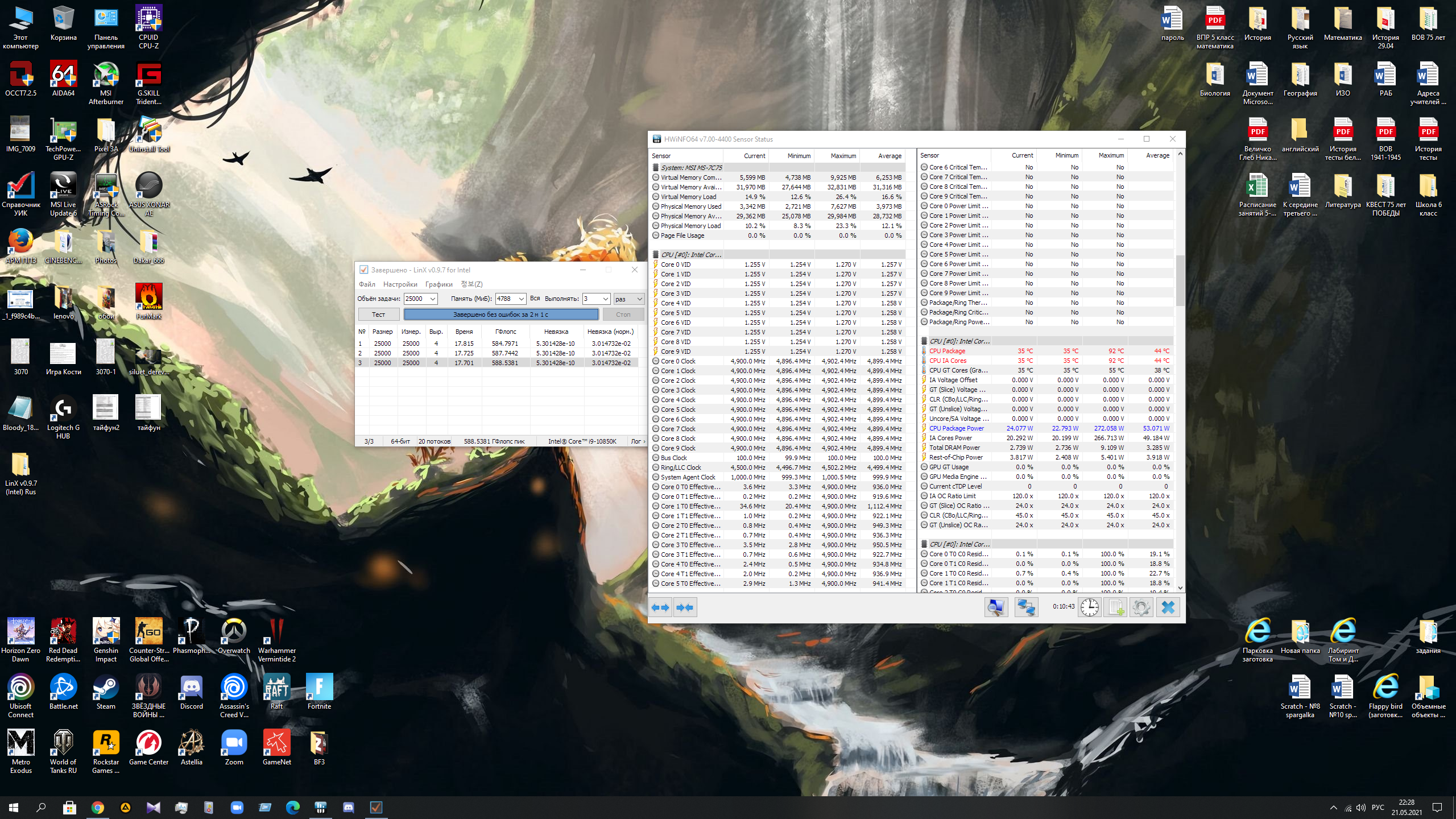Open Discord from the Windows taskbar
Image resolution: width=1456 pixels, height=819 pixels.
click(348, 808)
